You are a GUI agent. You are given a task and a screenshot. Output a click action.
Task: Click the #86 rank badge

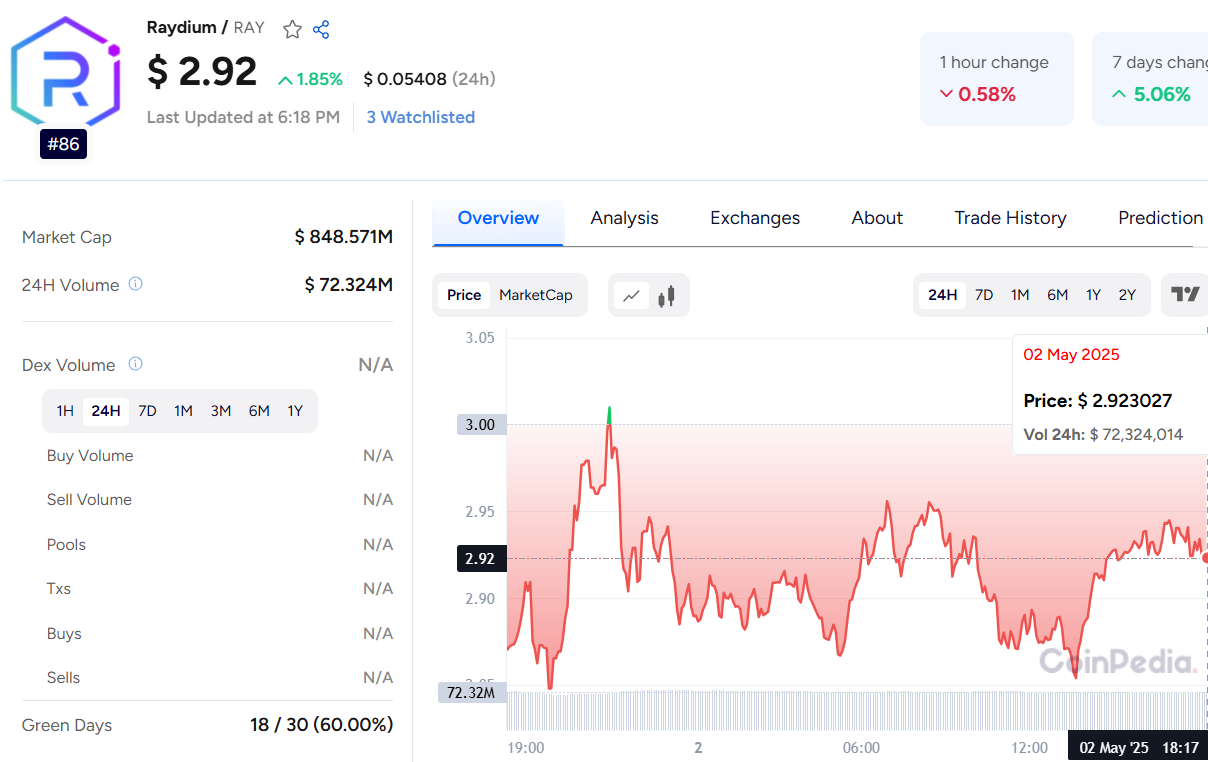[x=63, y=144]
